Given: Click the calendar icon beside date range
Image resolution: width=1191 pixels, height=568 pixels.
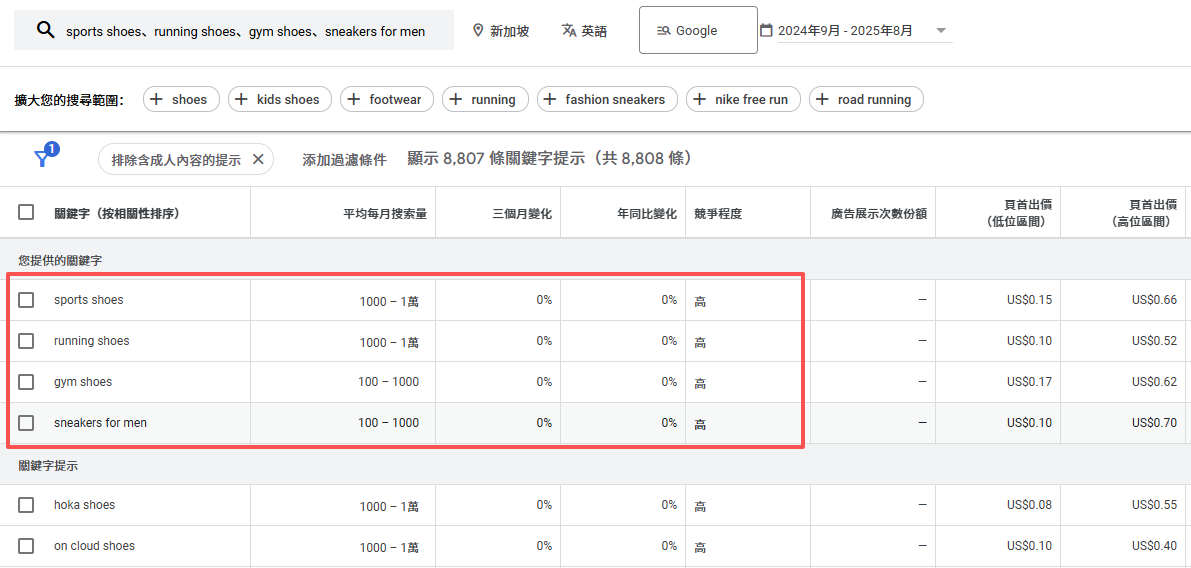Looking at the screenshot, I should click(x=766, y=30).
